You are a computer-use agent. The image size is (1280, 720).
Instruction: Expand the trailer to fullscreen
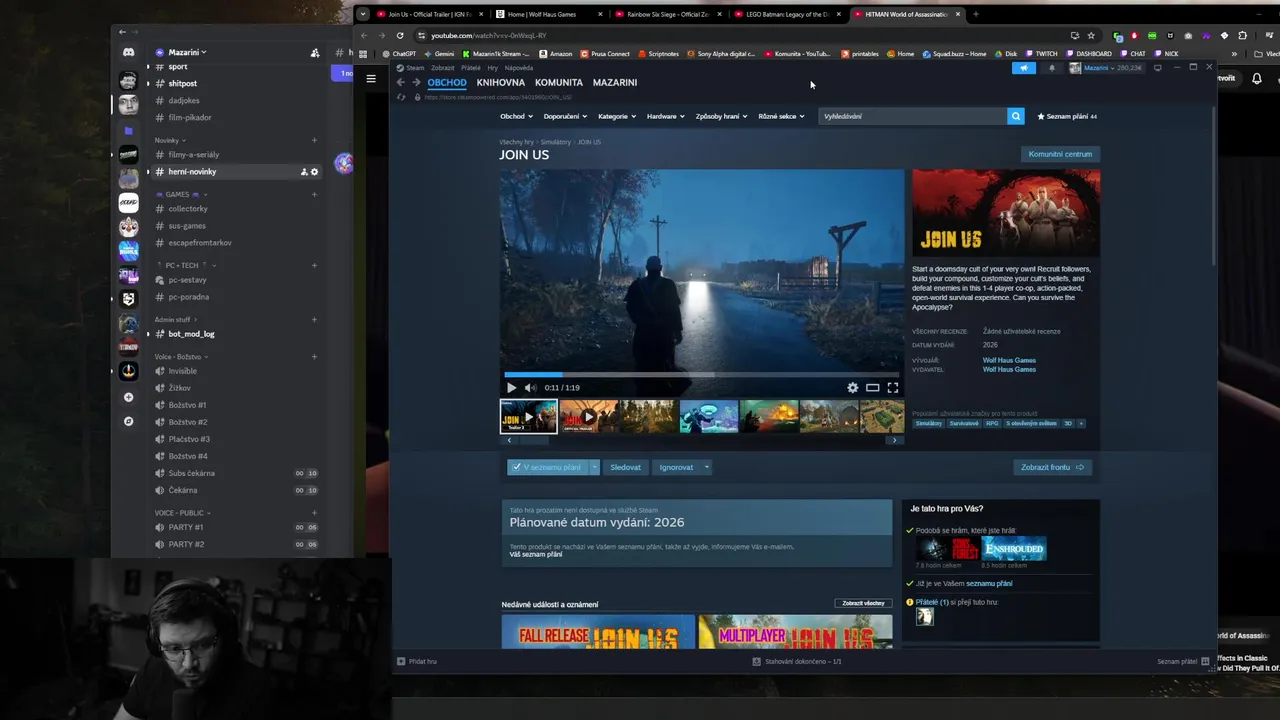[x=893, y=388]
